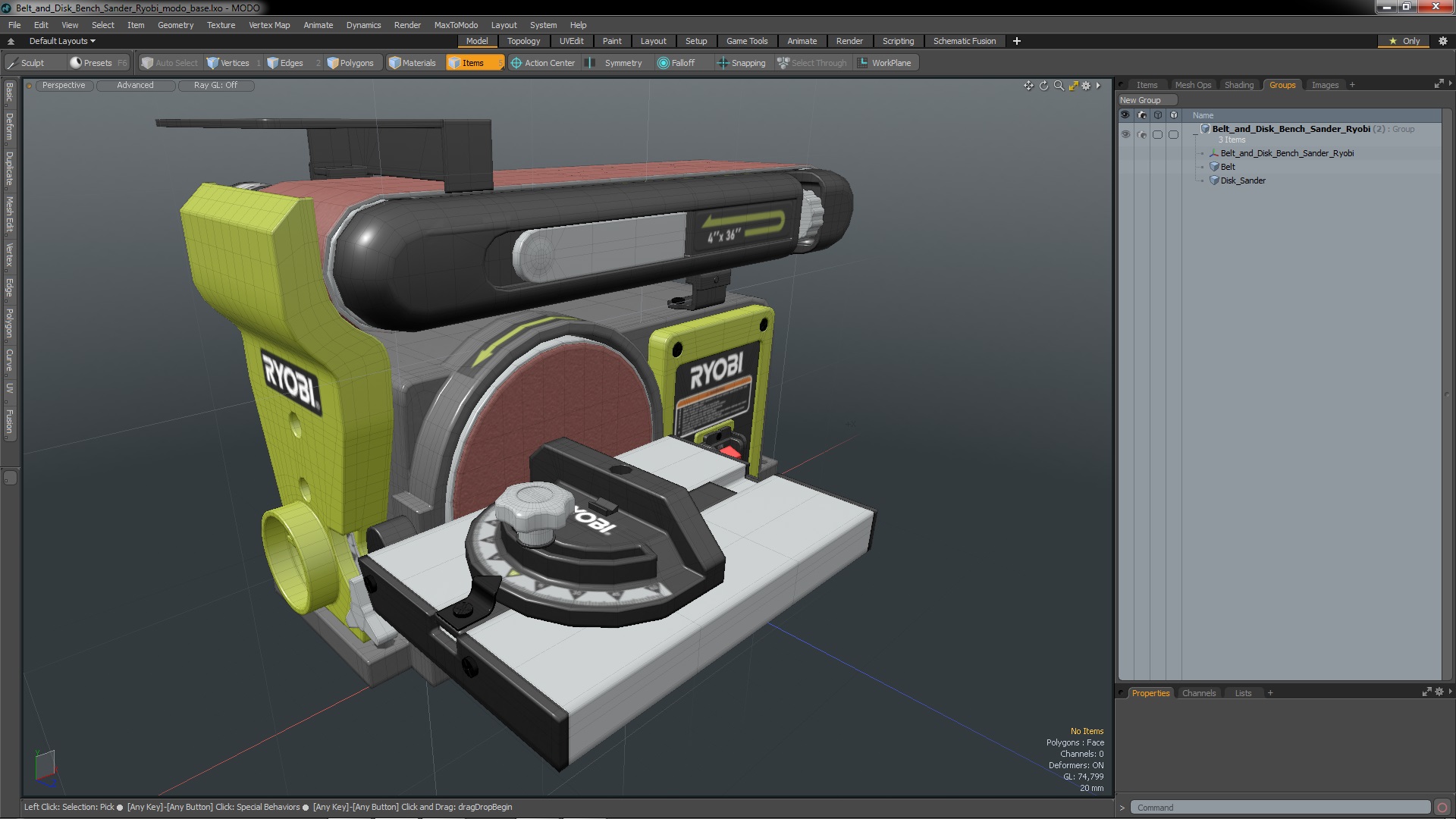This screenshot has width=1456, height=819.
Task: Click the viewport zoom magnifier icon
Action: [1059, 86]
